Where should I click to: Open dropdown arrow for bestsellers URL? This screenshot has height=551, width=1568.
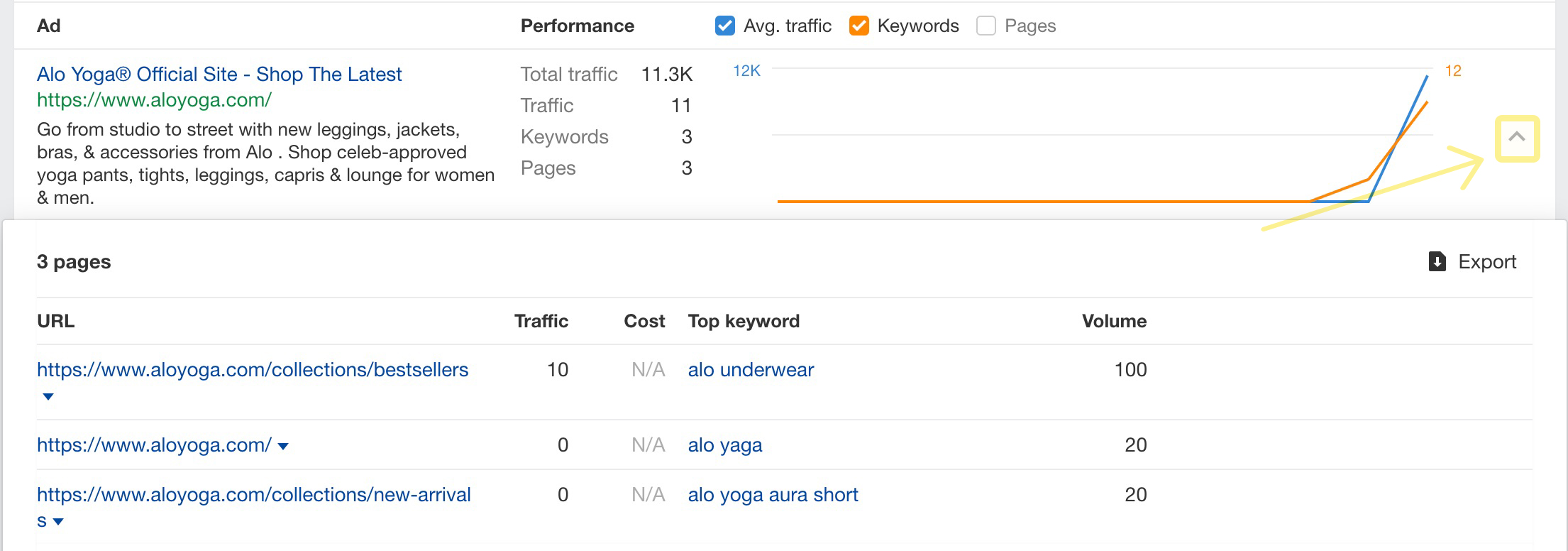coord(48,396)
